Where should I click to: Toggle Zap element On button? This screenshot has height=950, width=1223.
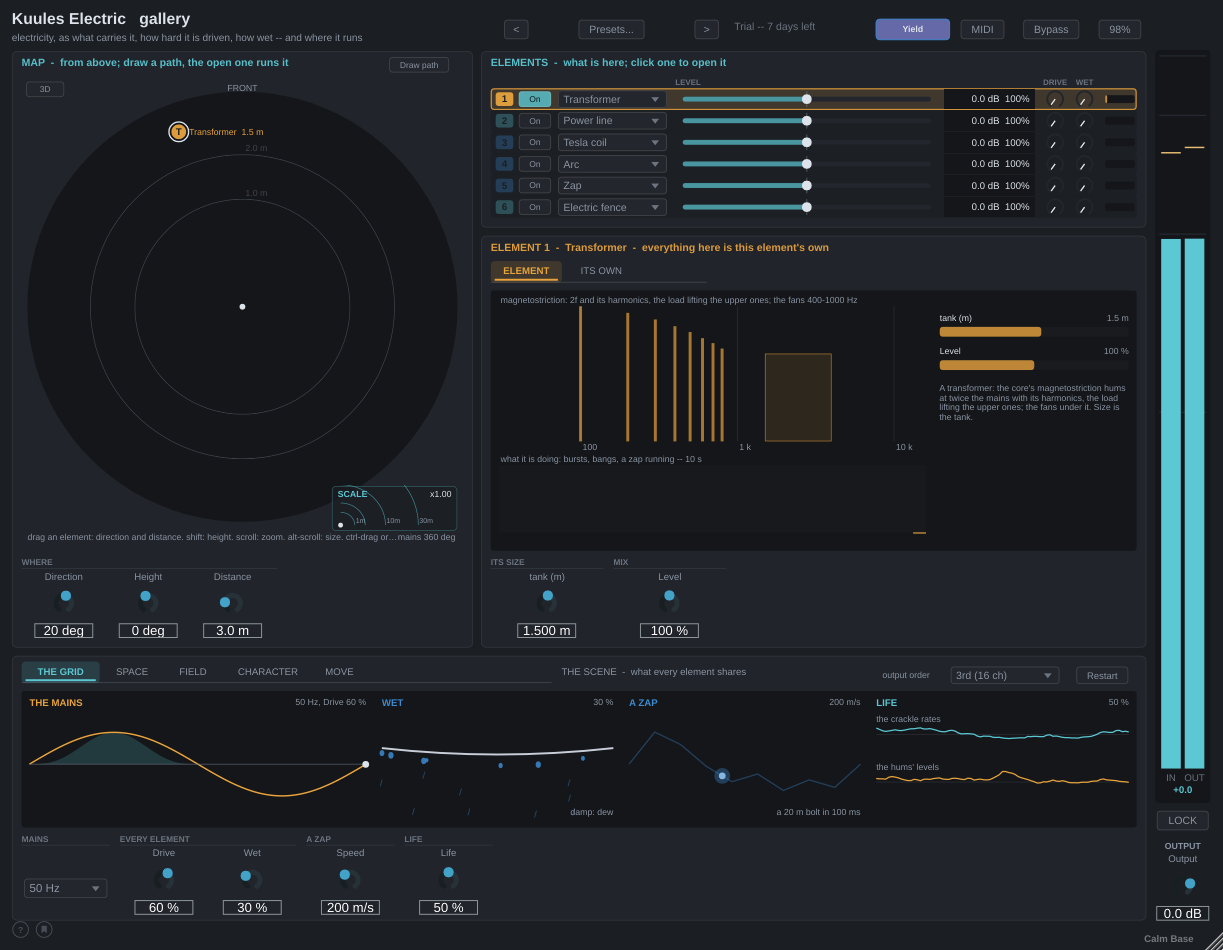pyautogui.click(x=534, y=185)
